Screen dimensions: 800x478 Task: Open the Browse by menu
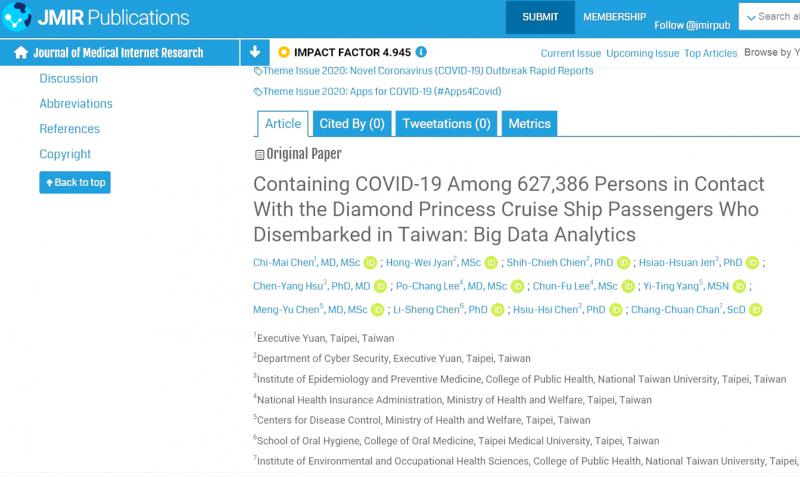click(771, 52)
